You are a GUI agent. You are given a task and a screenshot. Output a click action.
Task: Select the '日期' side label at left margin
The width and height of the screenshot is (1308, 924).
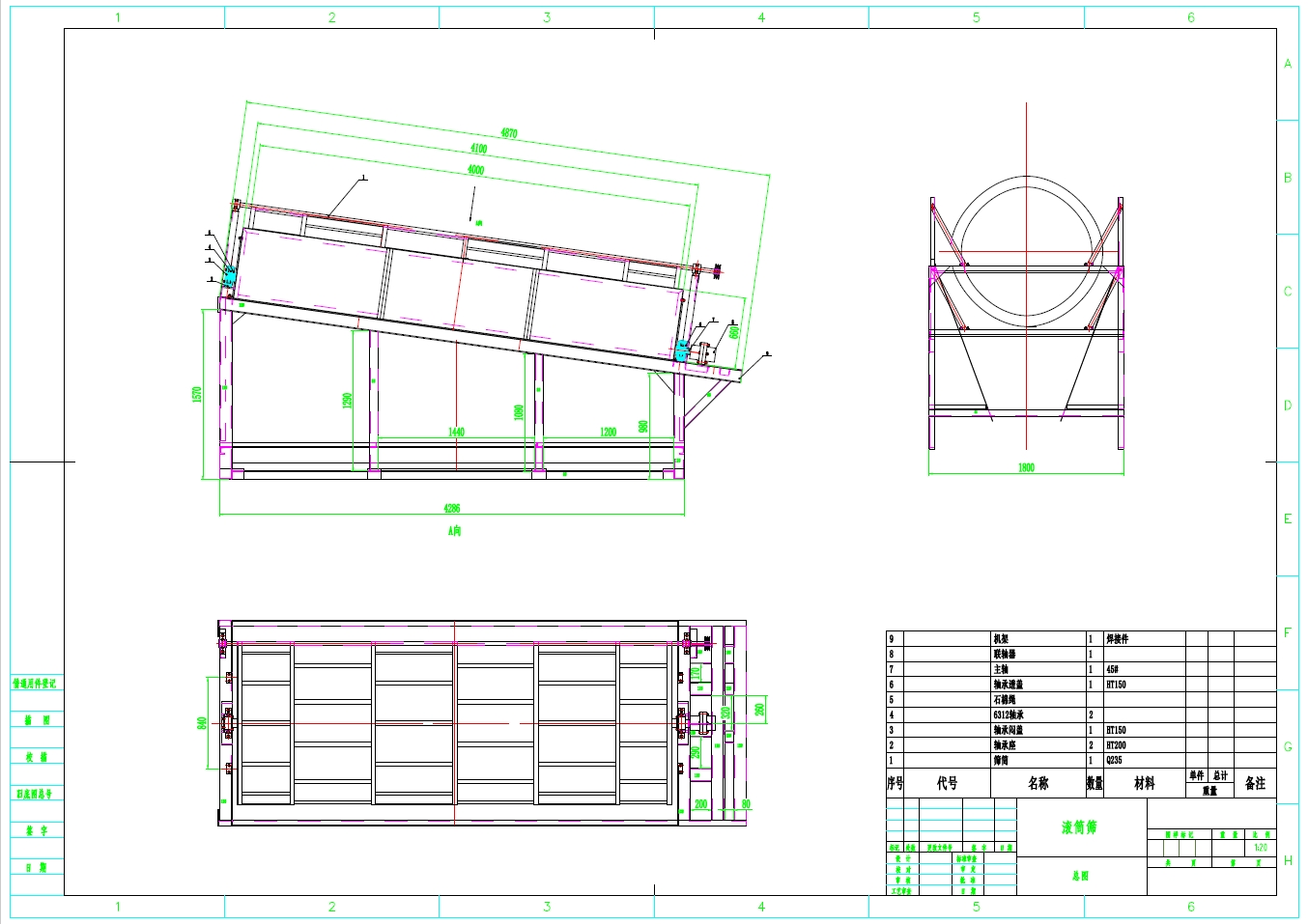tap(37, 868)
